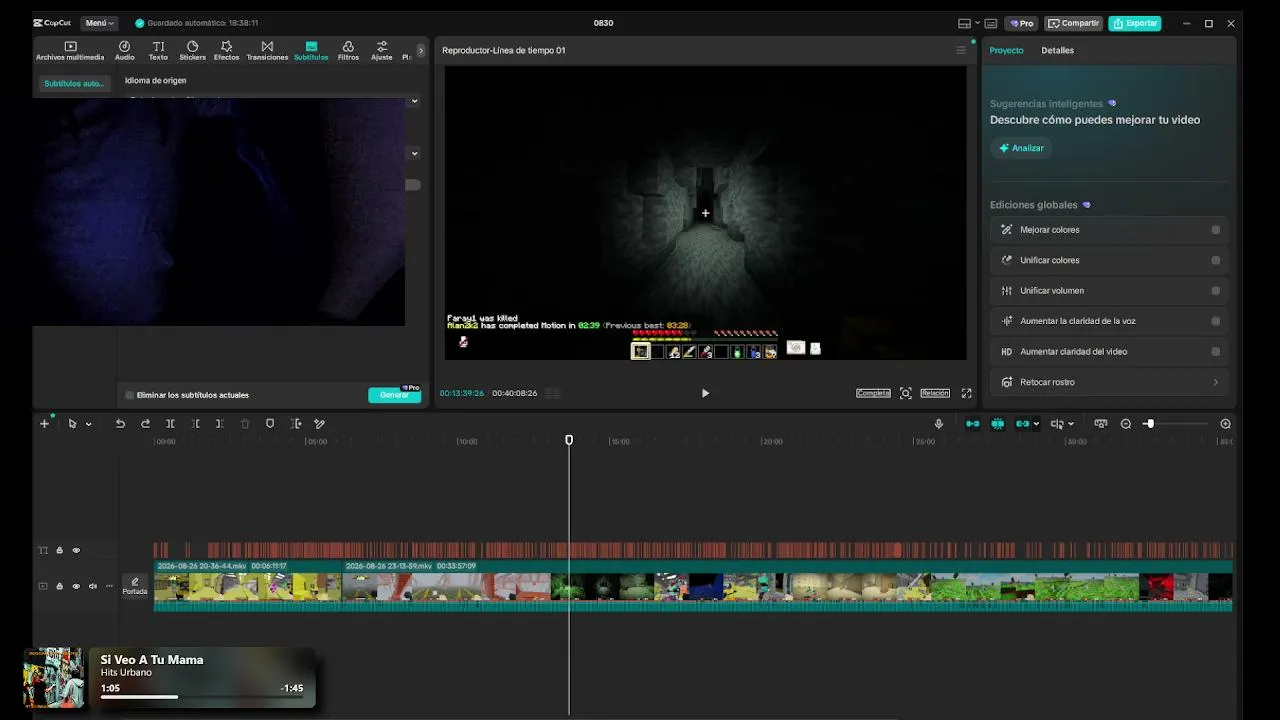This screenshot has width=1280, height=720.
Task: Delete left of playhead icon
Action: click(195, 424)
